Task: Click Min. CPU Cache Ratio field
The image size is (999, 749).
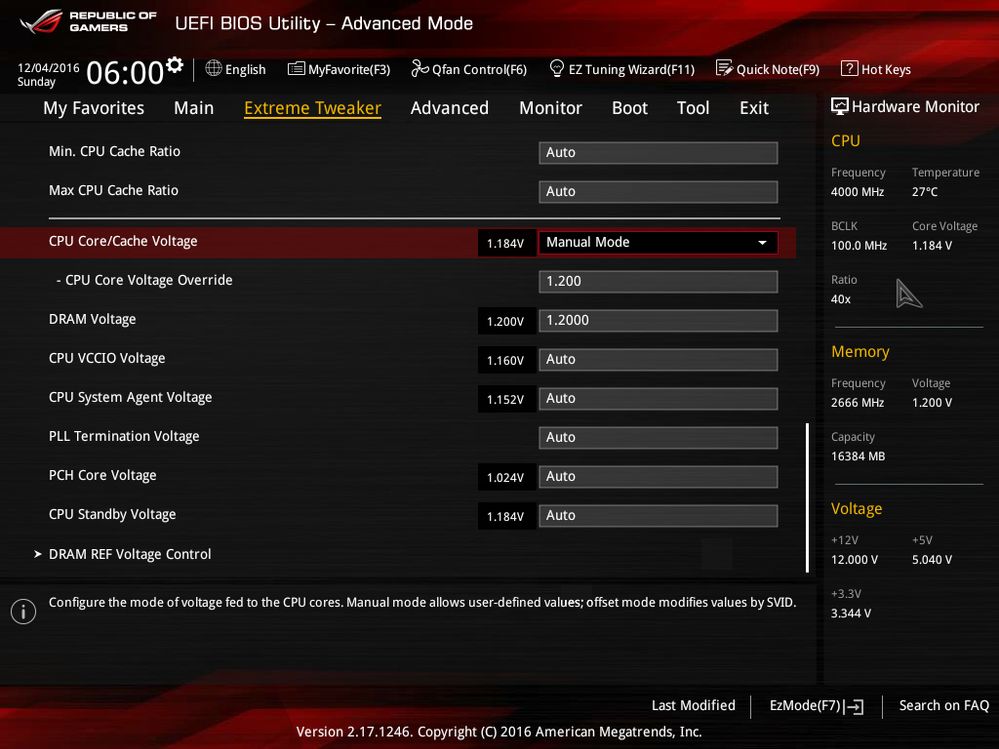Action: (x=658, y=153)
